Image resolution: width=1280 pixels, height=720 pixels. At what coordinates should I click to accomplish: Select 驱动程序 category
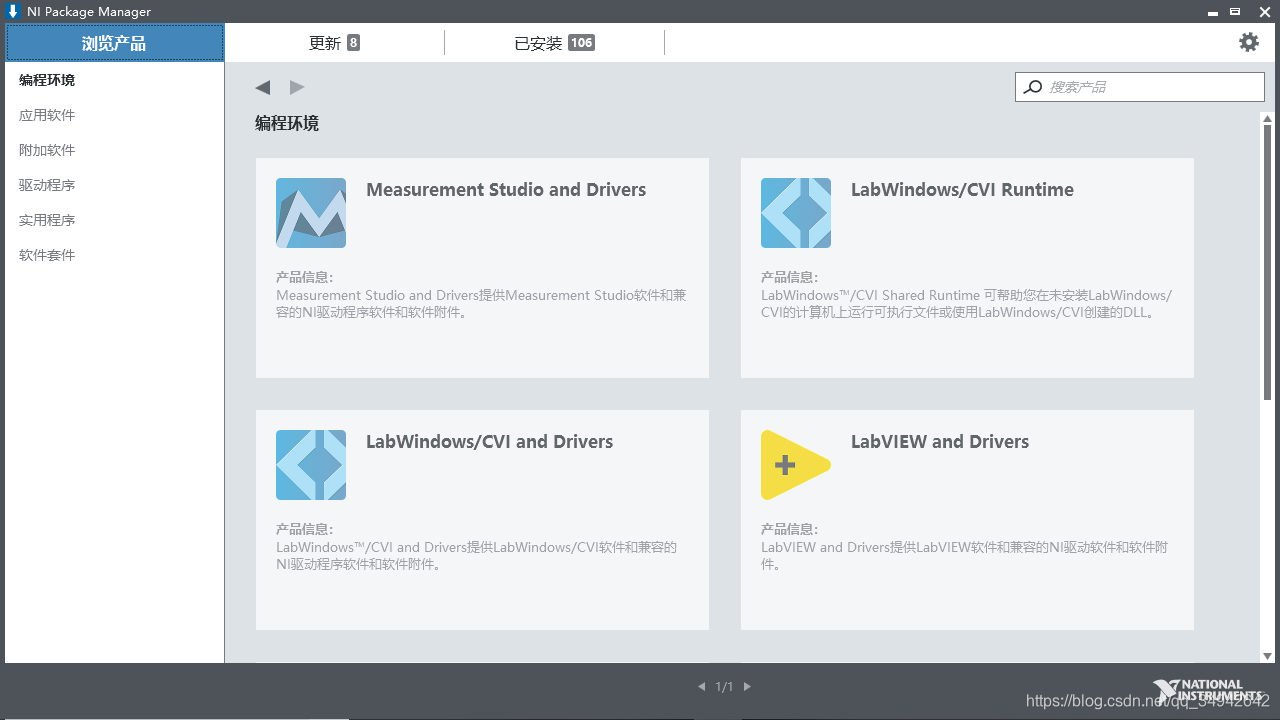pos(44,184)
